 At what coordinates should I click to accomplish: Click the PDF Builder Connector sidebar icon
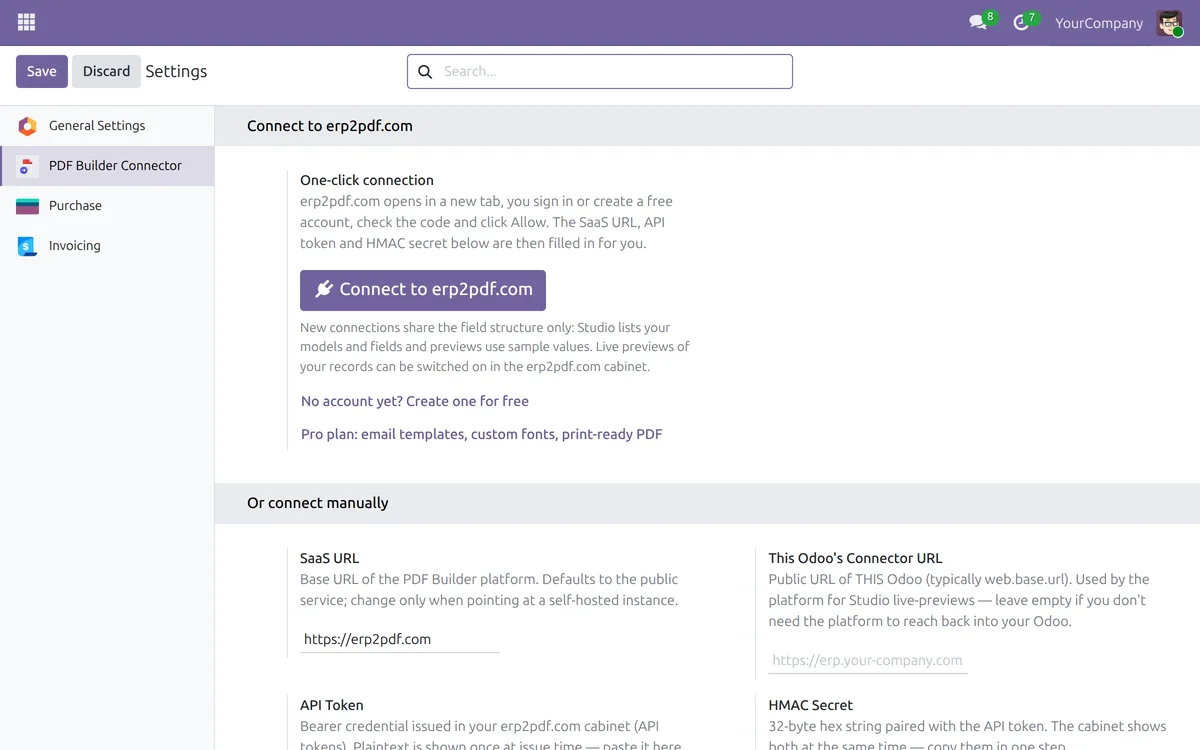[28, 166]
